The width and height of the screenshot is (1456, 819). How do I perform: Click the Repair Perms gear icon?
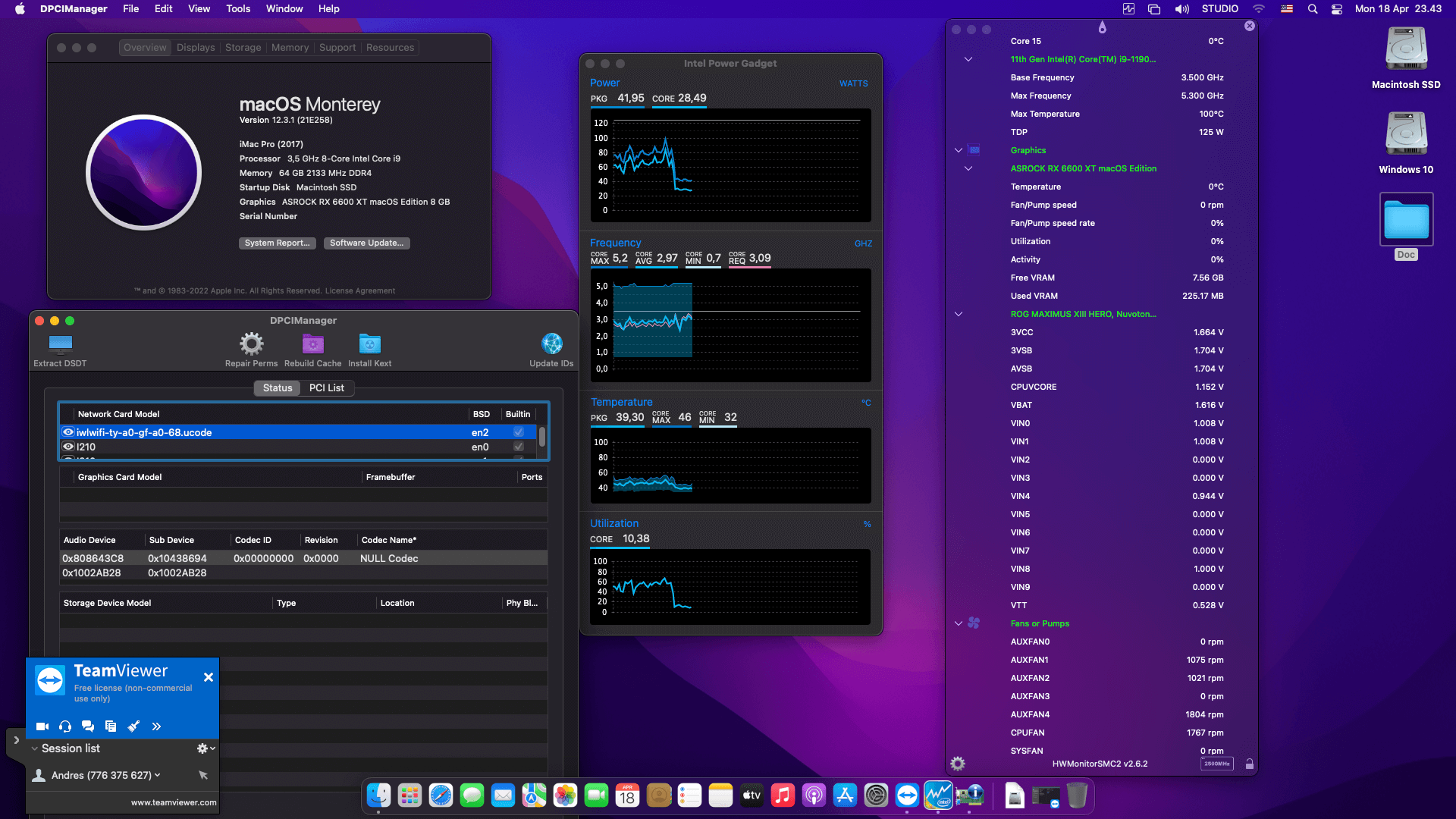pyautogui.click(x=251, y=344)
